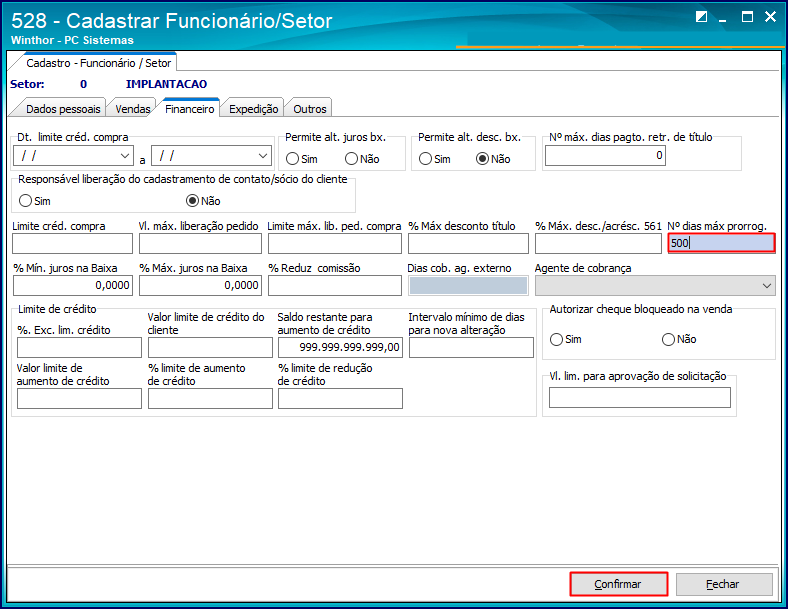Click the % Reduz comissão field
Image resolution: width=788 pixels, height=609 pixels.
click(x=335, y=285)
